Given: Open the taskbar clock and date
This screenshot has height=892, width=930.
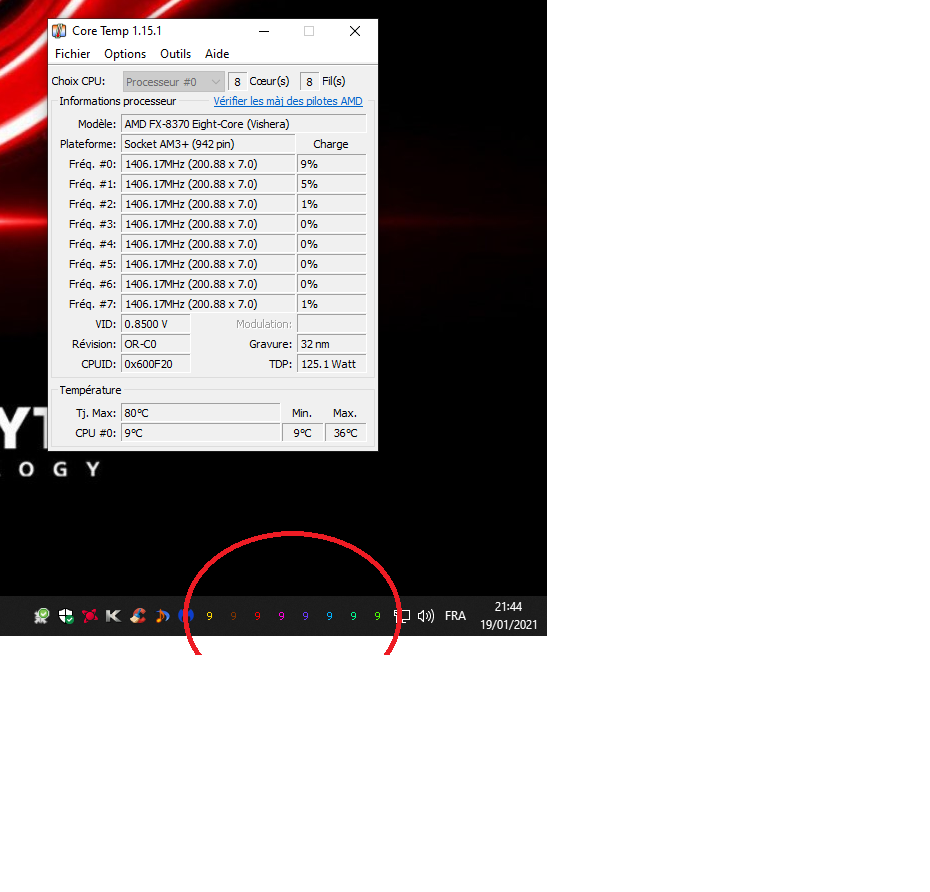Looking at the screenshot, I should tap(508, 616).
